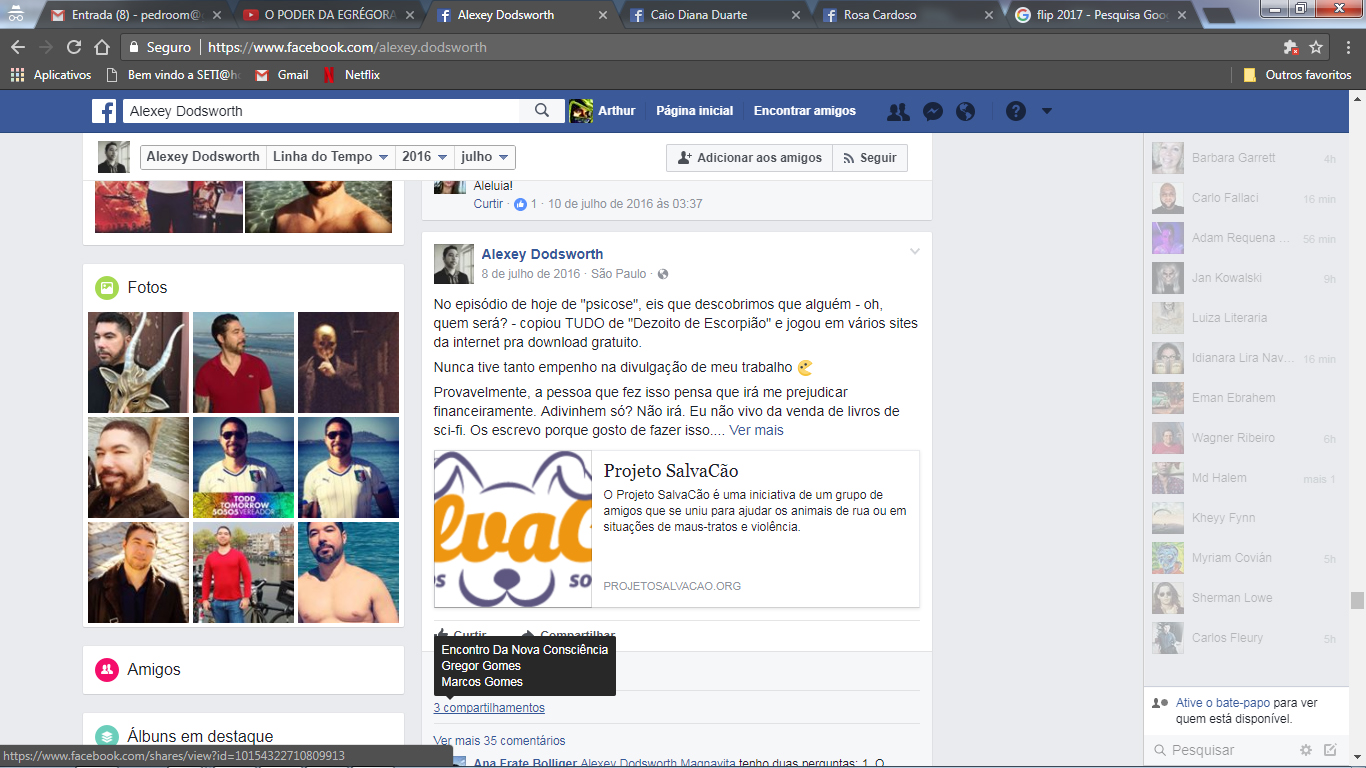
Task: Click Adicionar aos amigos button
Action: (x=749, y=158)
